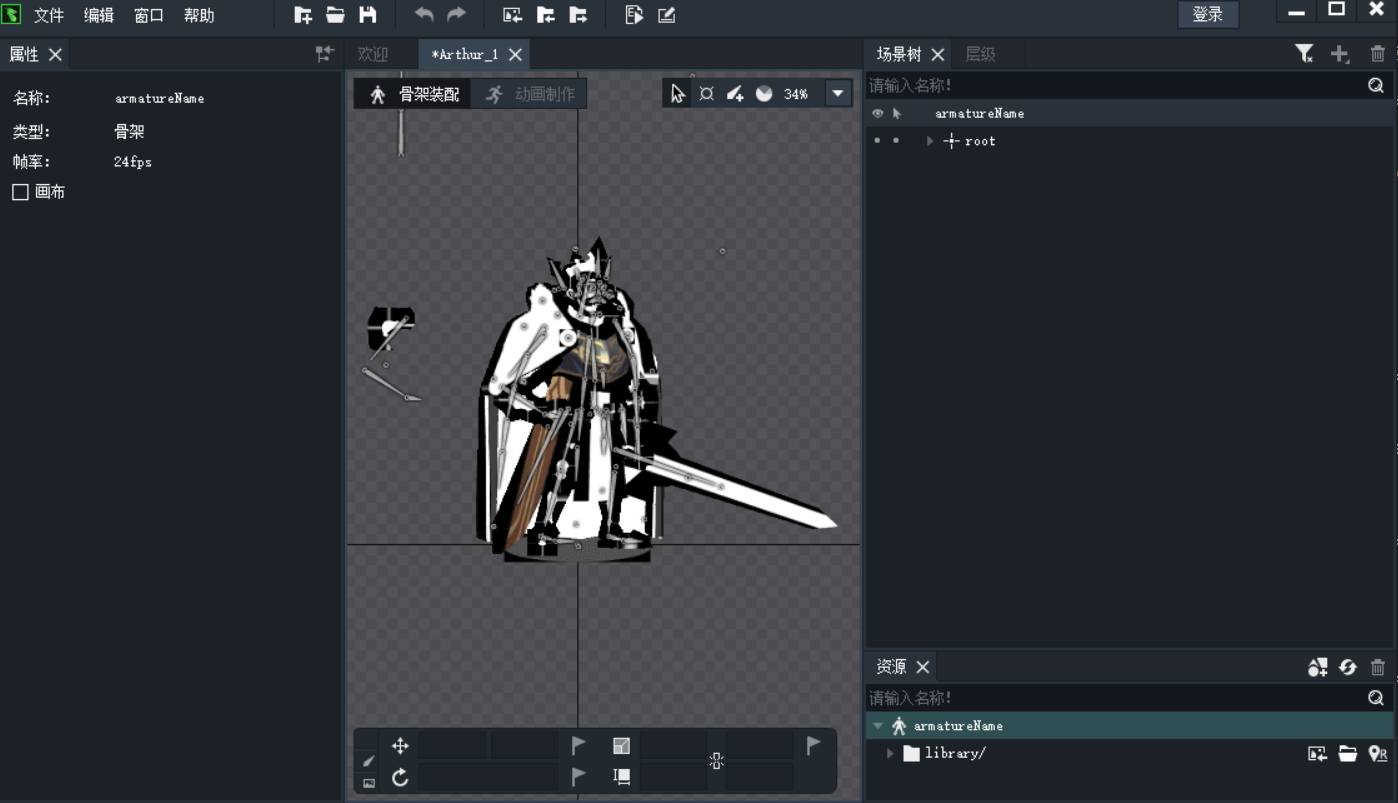Open the zoom percentage dropdown arrow
The width and height of the screenshot is (1398, 803).
coord(838,94)
